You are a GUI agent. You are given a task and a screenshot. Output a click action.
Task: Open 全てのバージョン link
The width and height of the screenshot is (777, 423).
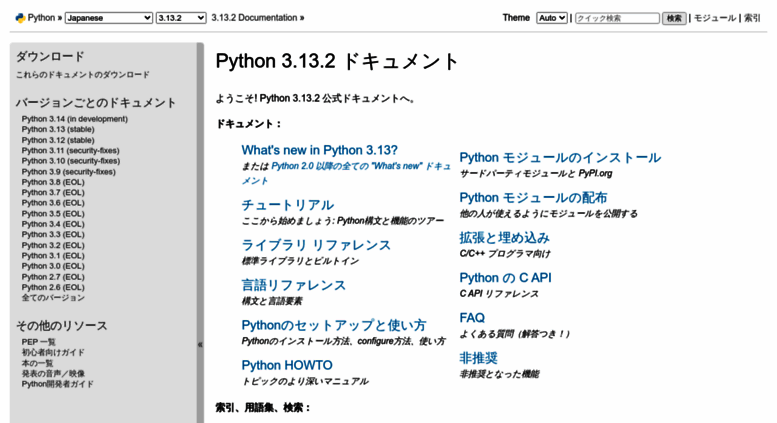pyautogui.click(x=53, y=298)
